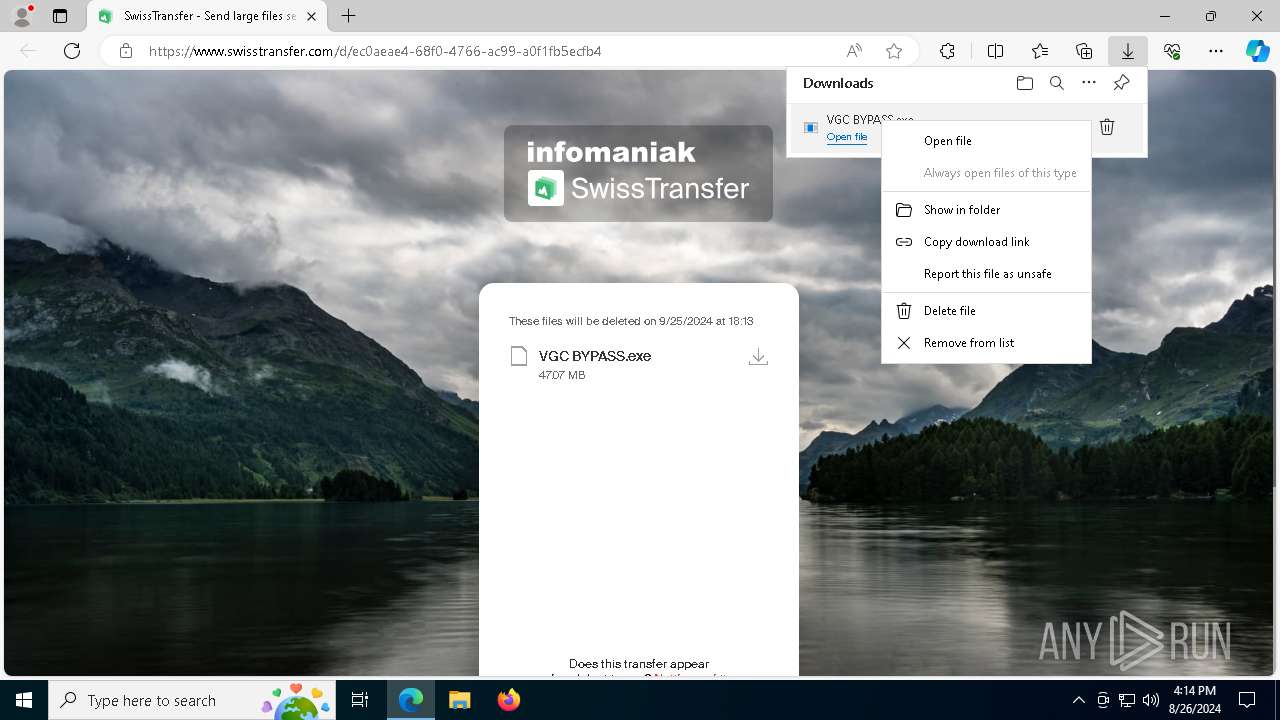Open tab actions menu icon

[x=60, y=16]
